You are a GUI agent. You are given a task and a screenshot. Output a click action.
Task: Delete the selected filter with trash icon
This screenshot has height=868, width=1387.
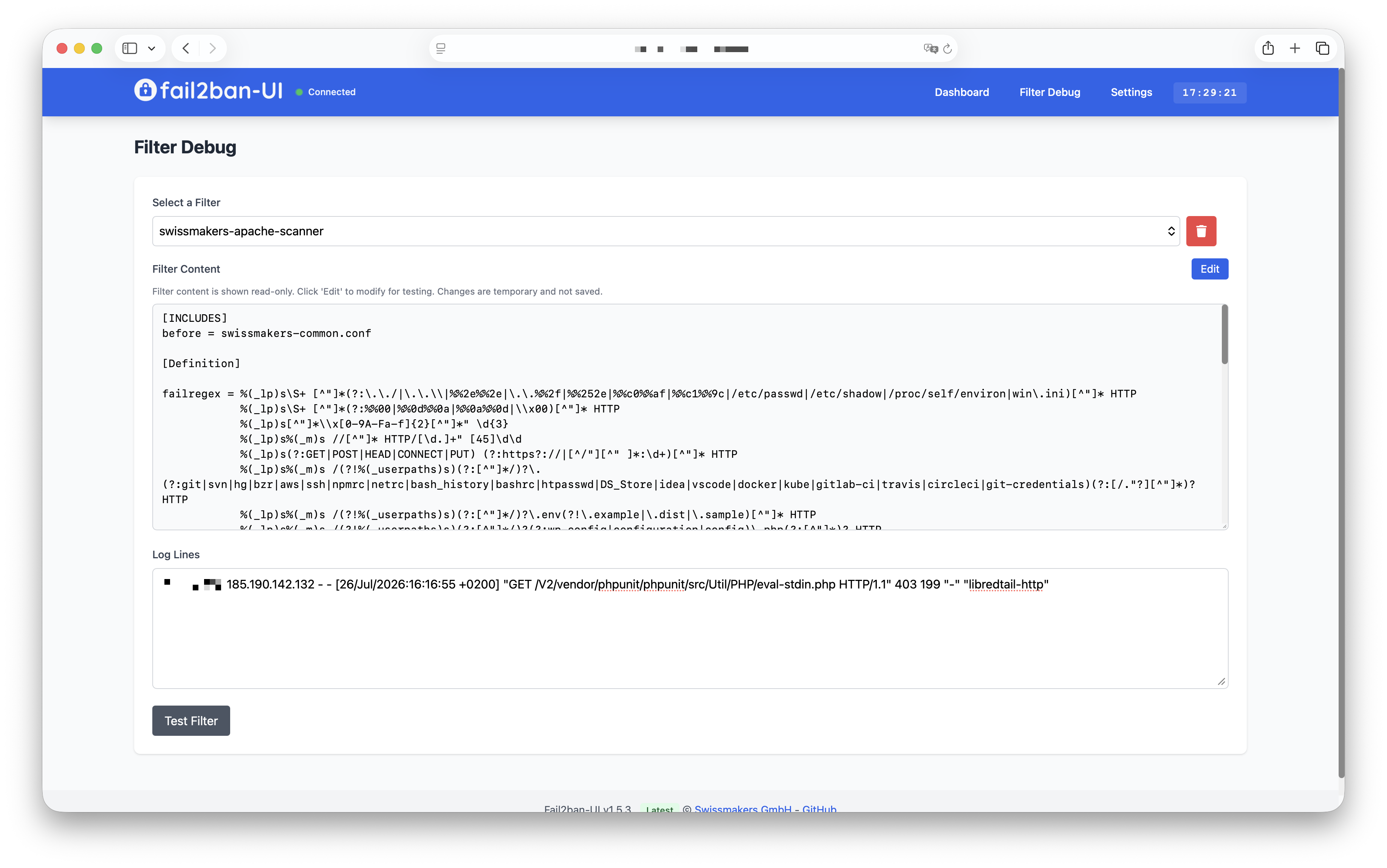click(x=1201, y=231)
